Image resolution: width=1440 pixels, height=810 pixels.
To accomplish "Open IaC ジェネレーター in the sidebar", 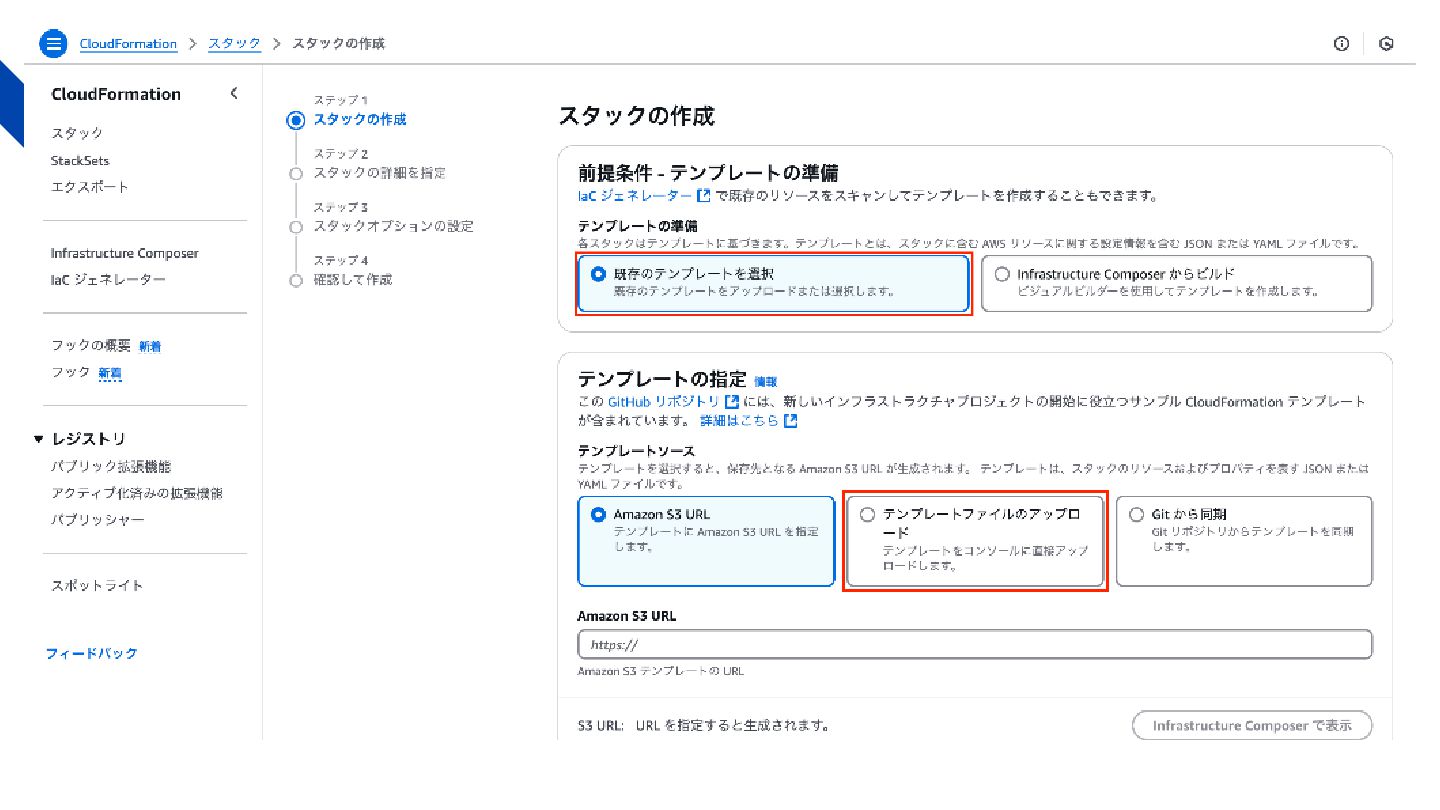I will point(108,280).
